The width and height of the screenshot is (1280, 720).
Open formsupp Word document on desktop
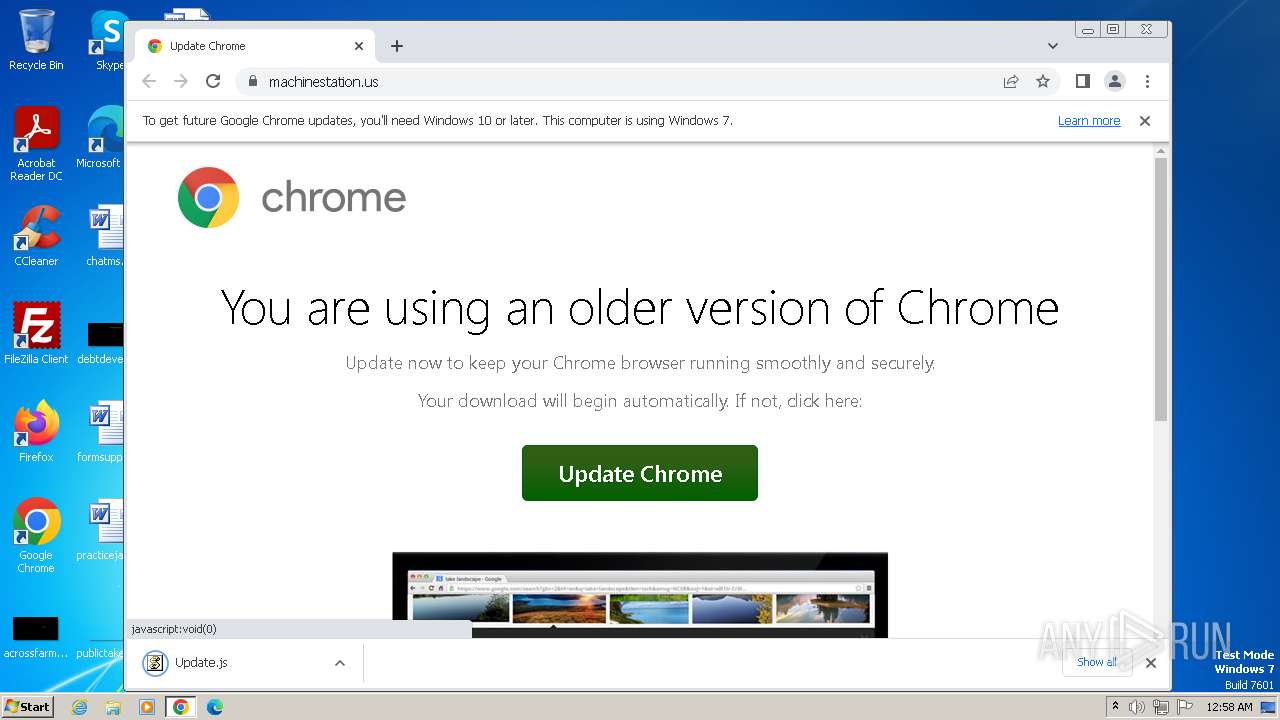coord(100,432)
